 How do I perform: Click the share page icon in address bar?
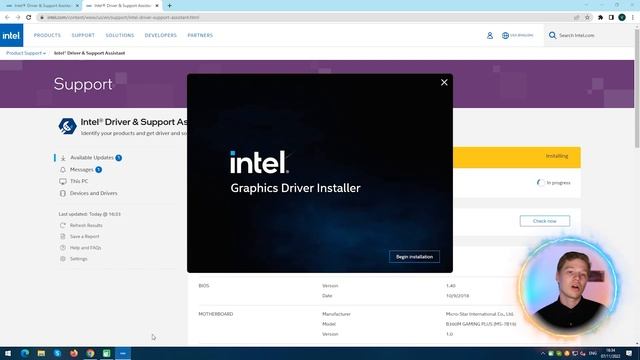tap(577, 18)
